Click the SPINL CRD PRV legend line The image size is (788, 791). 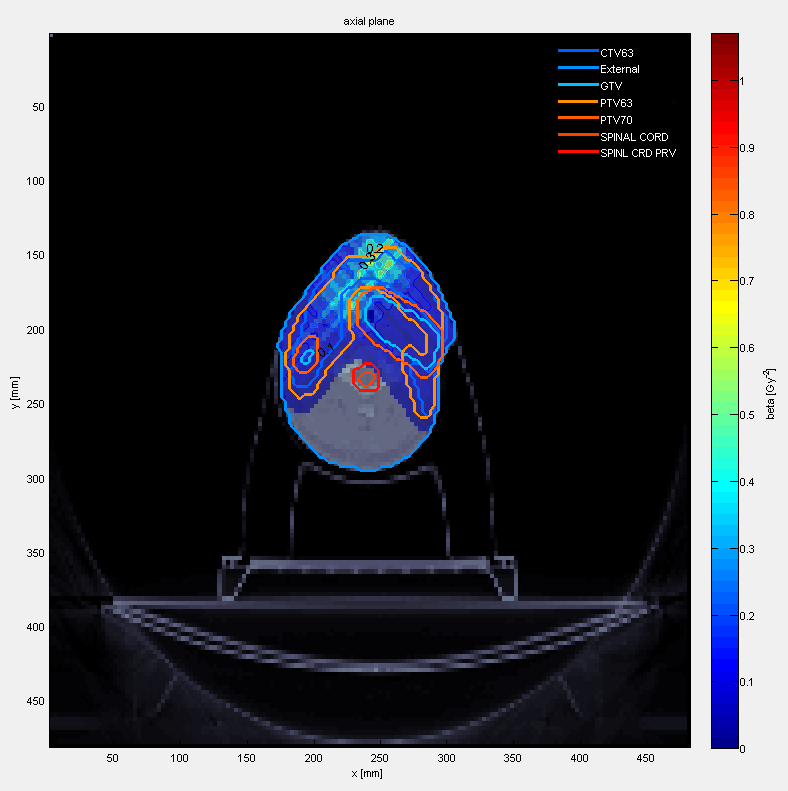click(578, 154)
